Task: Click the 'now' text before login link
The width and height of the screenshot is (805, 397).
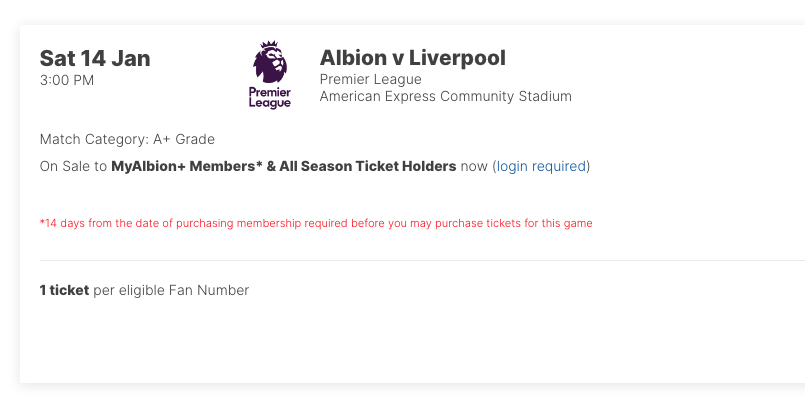Action: 474,167
